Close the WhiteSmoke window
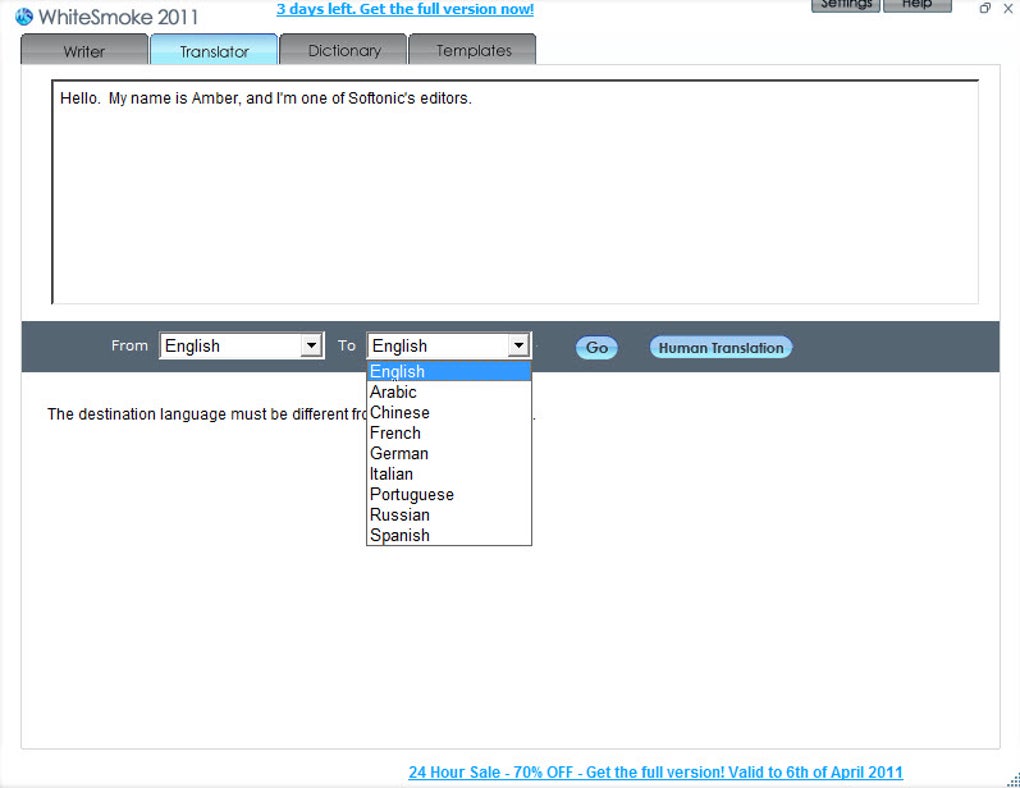Screen dimensions: 1020x788 (x=1008, y=8)
